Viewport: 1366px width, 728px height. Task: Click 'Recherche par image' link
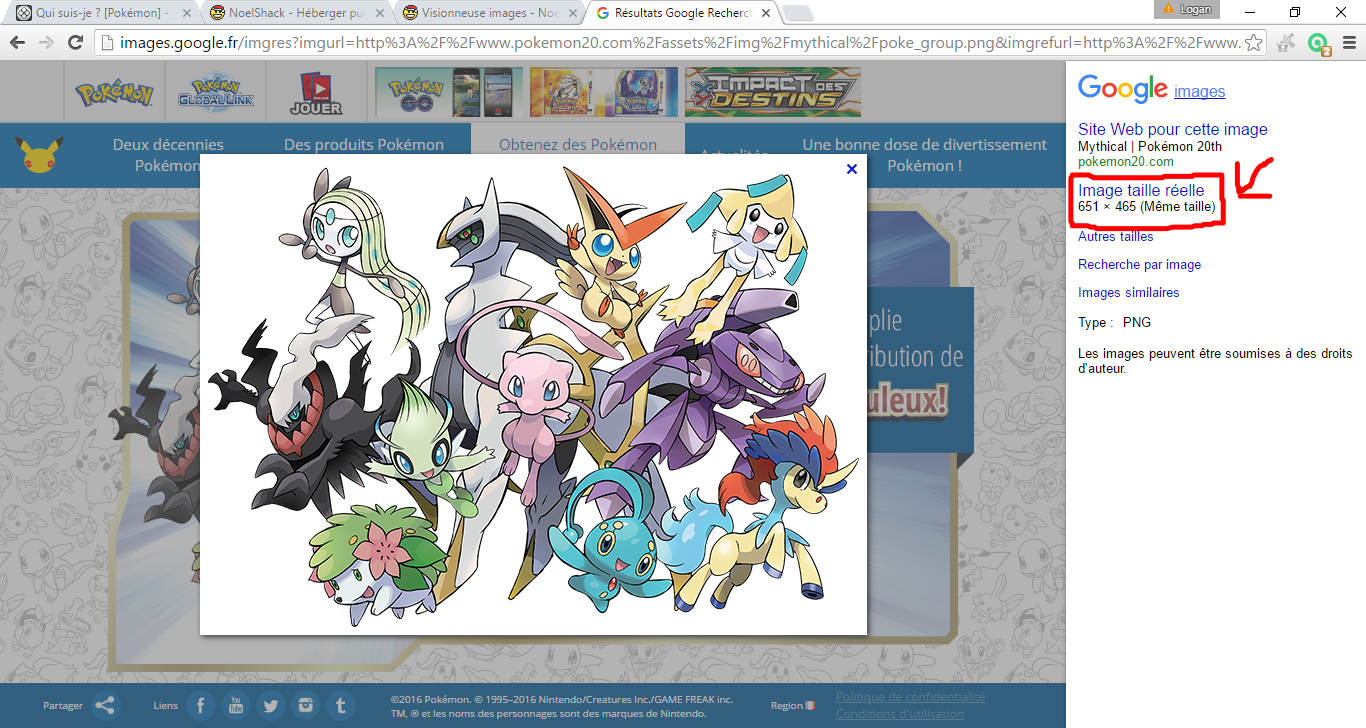1139,265
